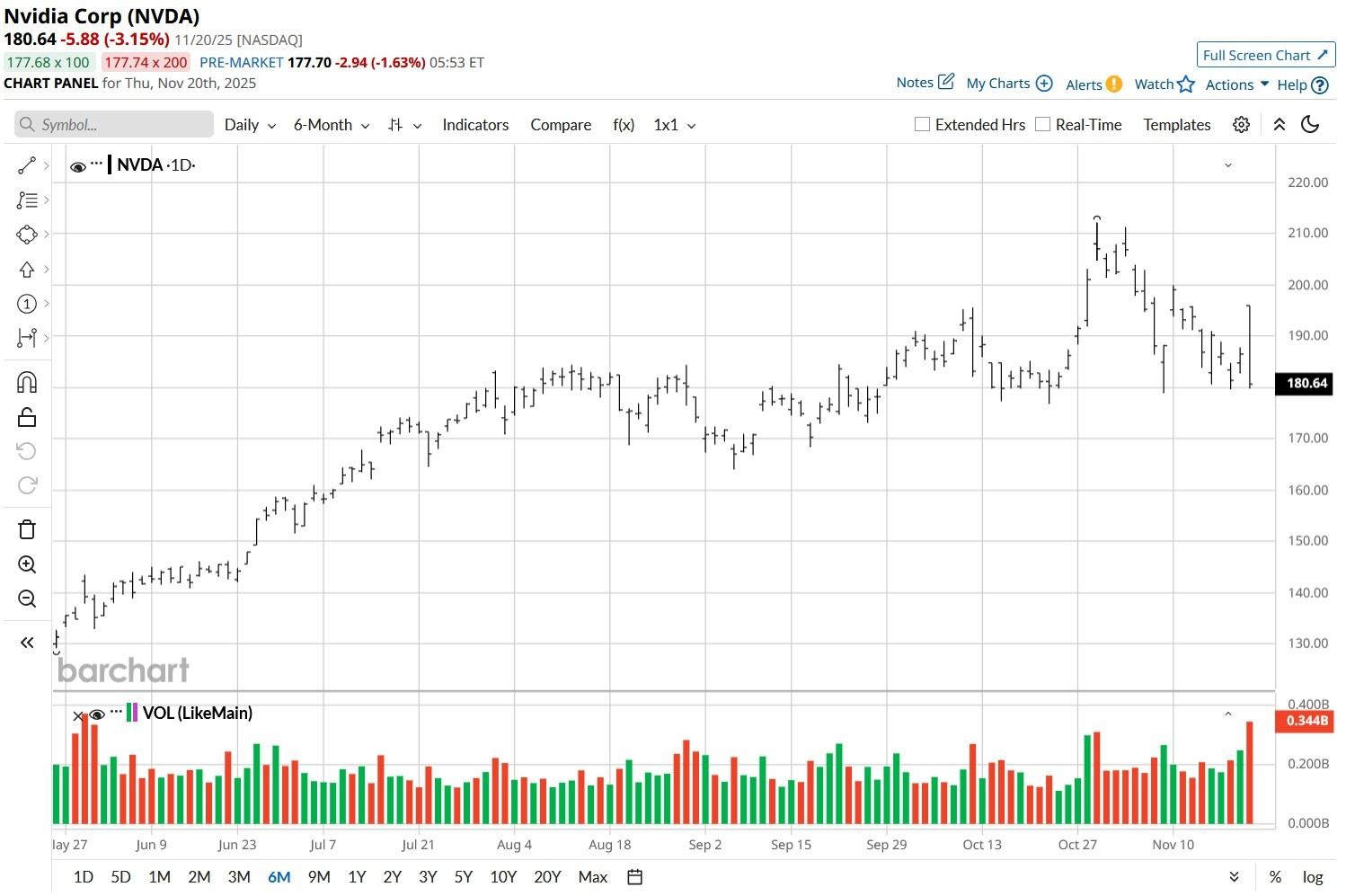Screen dimensions: 1346x896
Task: Delete drawings with the trash icon
Action: point(27,529)
